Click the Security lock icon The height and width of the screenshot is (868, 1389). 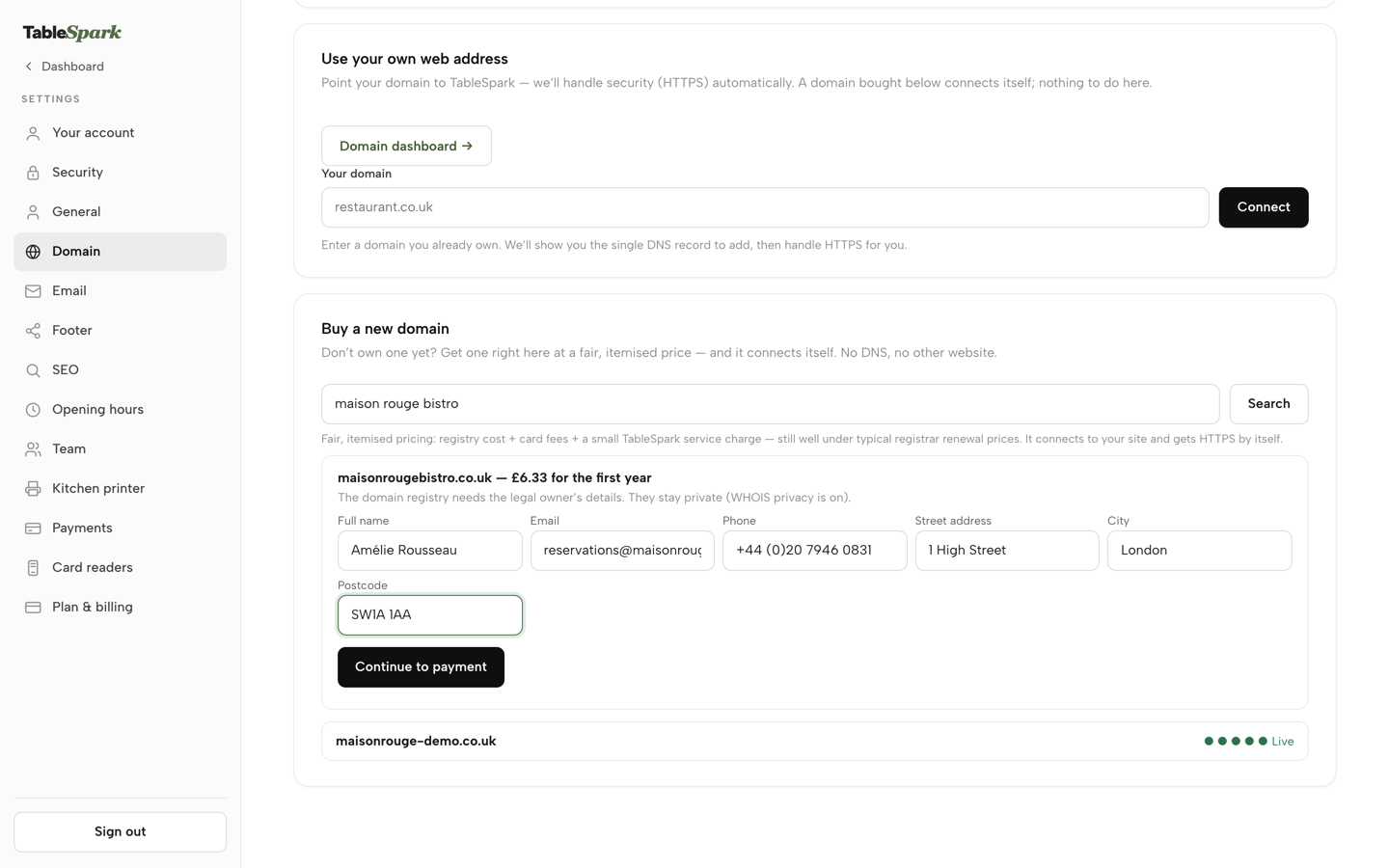33,173
